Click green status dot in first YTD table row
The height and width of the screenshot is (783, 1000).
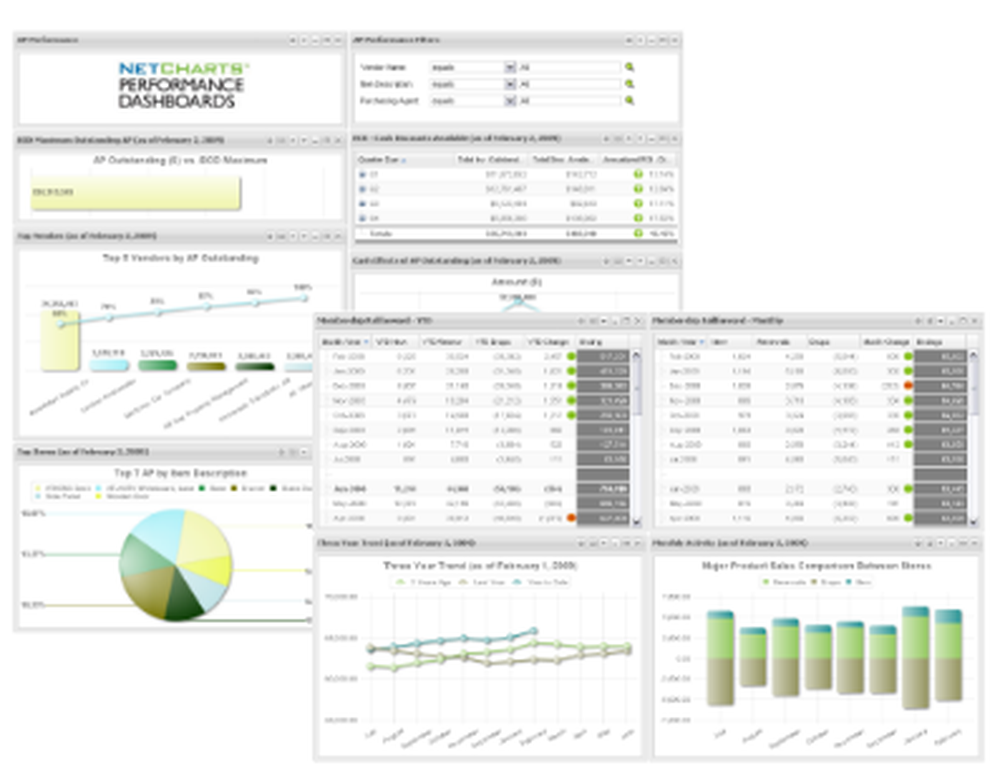pos(571,356)
